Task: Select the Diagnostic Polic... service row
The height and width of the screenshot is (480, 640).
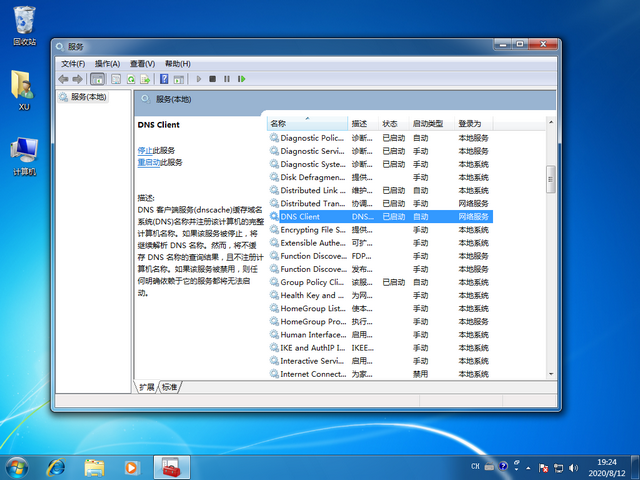Action: tap(380, 138)
